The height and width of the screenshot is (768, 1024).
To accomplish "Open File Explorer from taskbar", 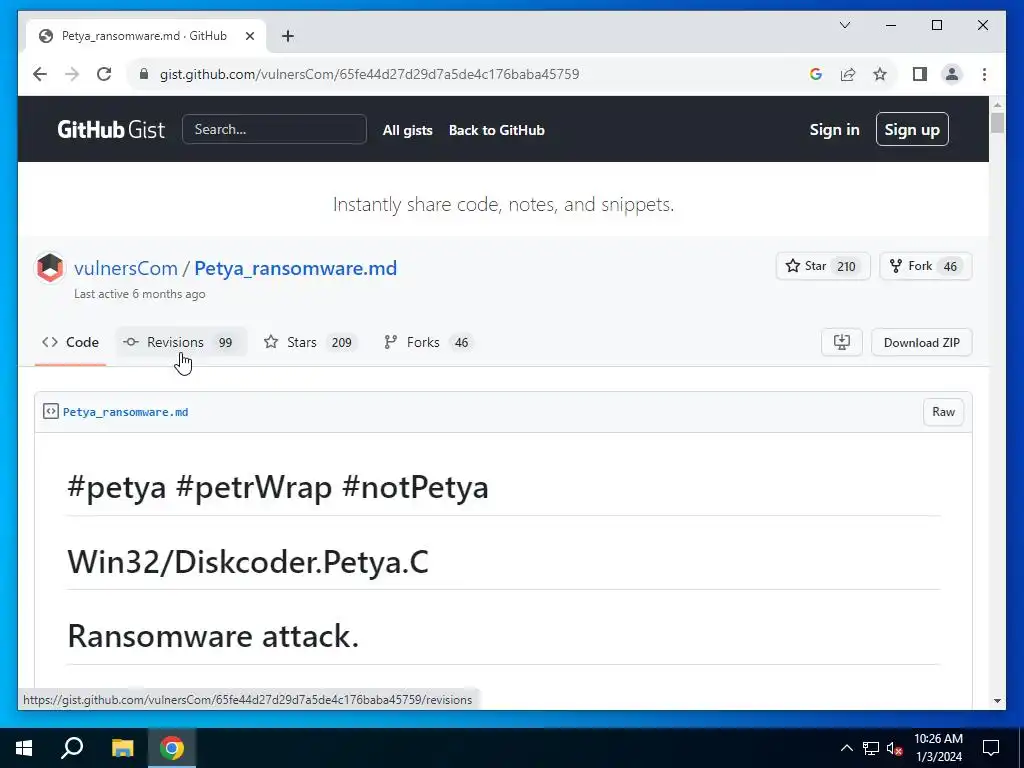I will pos(122,748).
